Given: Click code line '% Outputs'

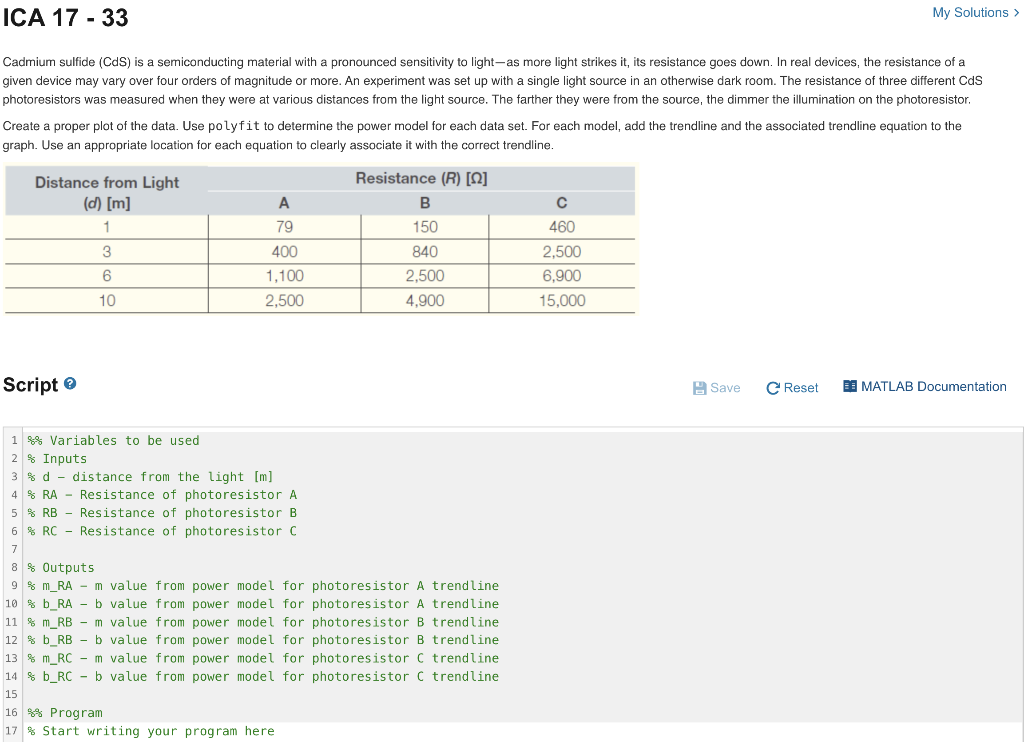Looking at the screenshot, I should pyautogui.click(x=61, y=568).
